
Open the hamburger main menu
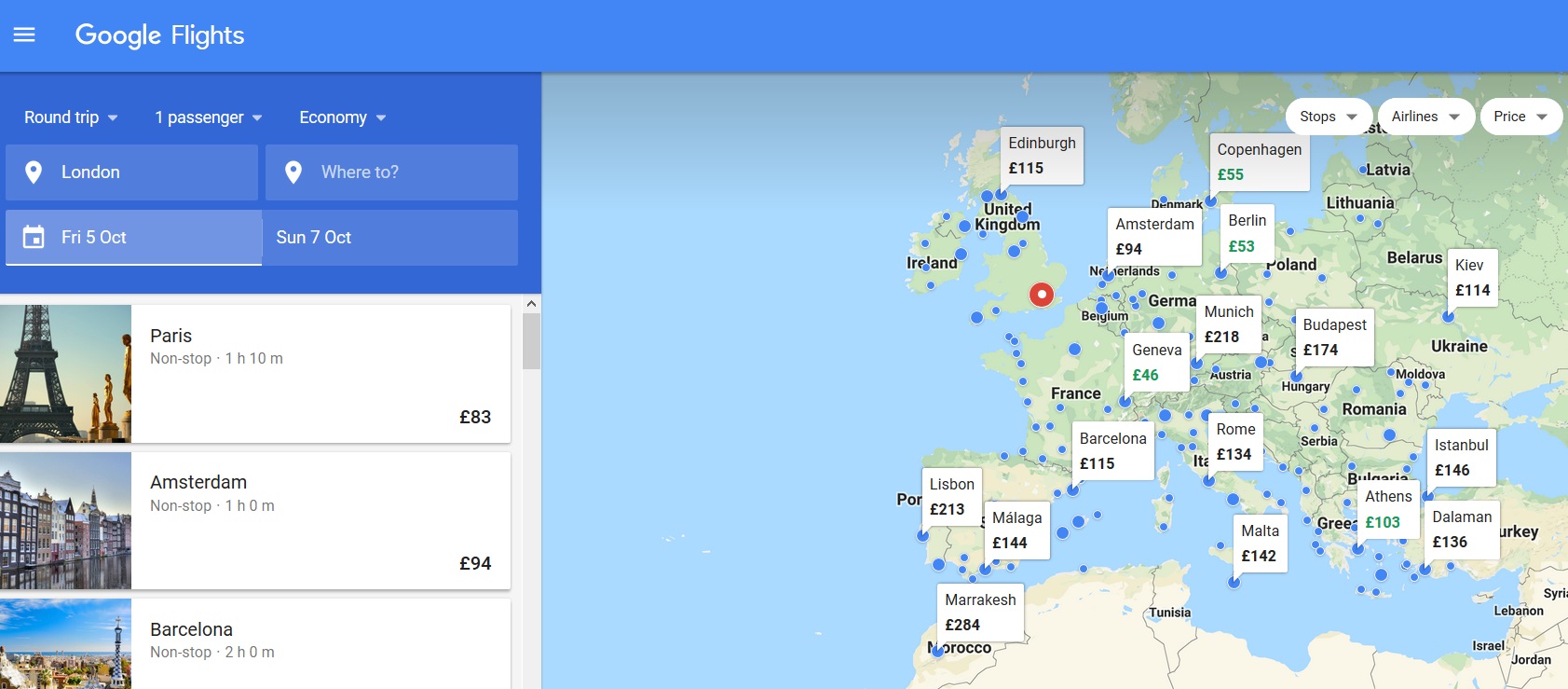pos(24,35)
